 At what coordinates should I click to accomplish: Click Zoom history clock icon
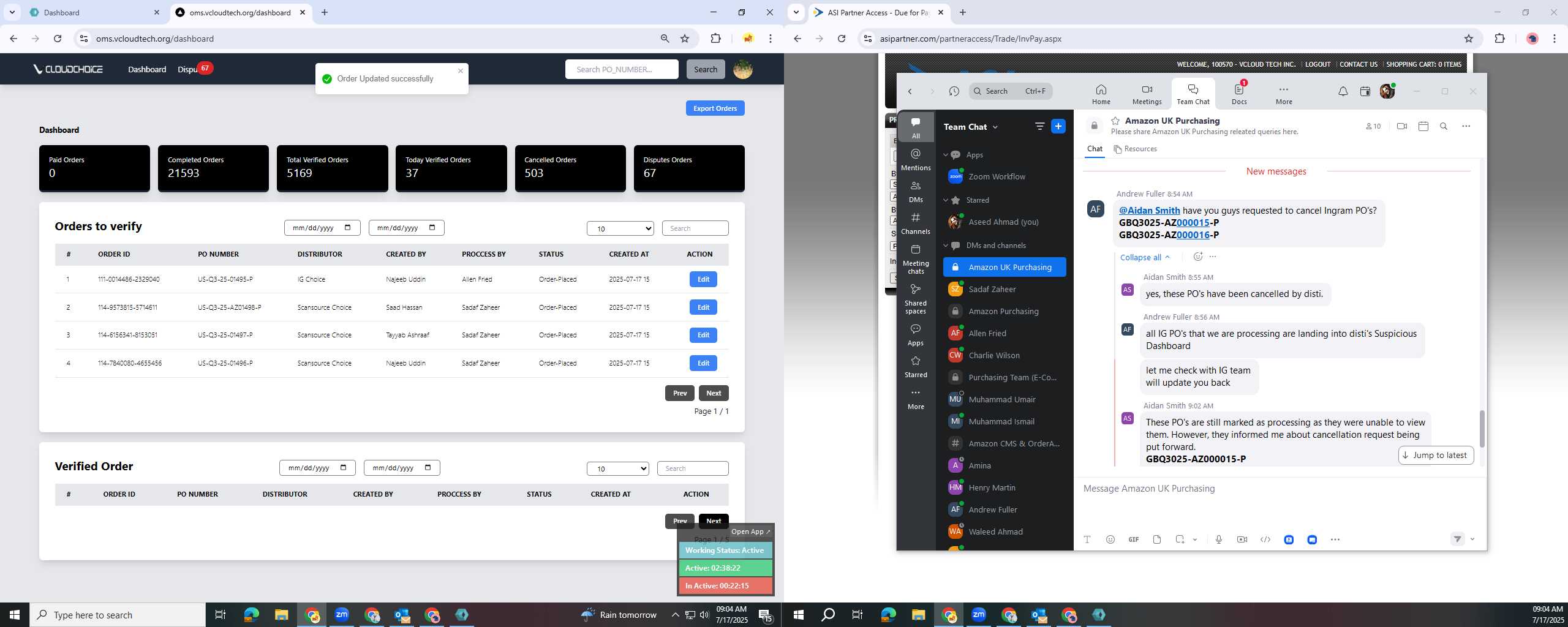(954, 91)
